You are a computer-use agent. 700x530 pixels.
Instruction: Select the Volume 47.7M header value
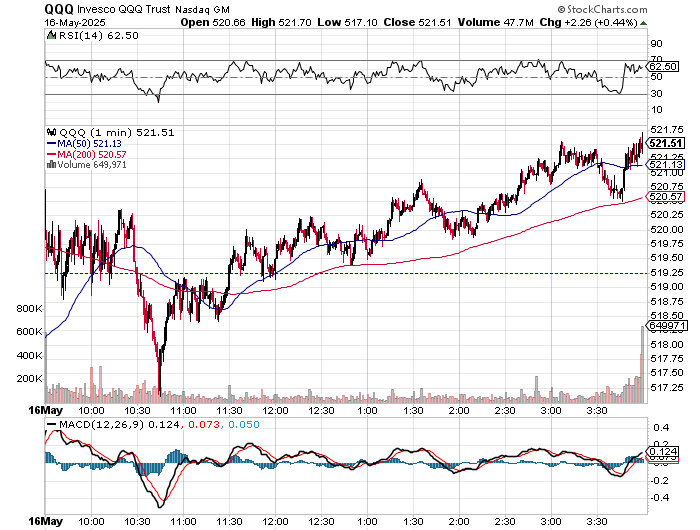[496, 22]
